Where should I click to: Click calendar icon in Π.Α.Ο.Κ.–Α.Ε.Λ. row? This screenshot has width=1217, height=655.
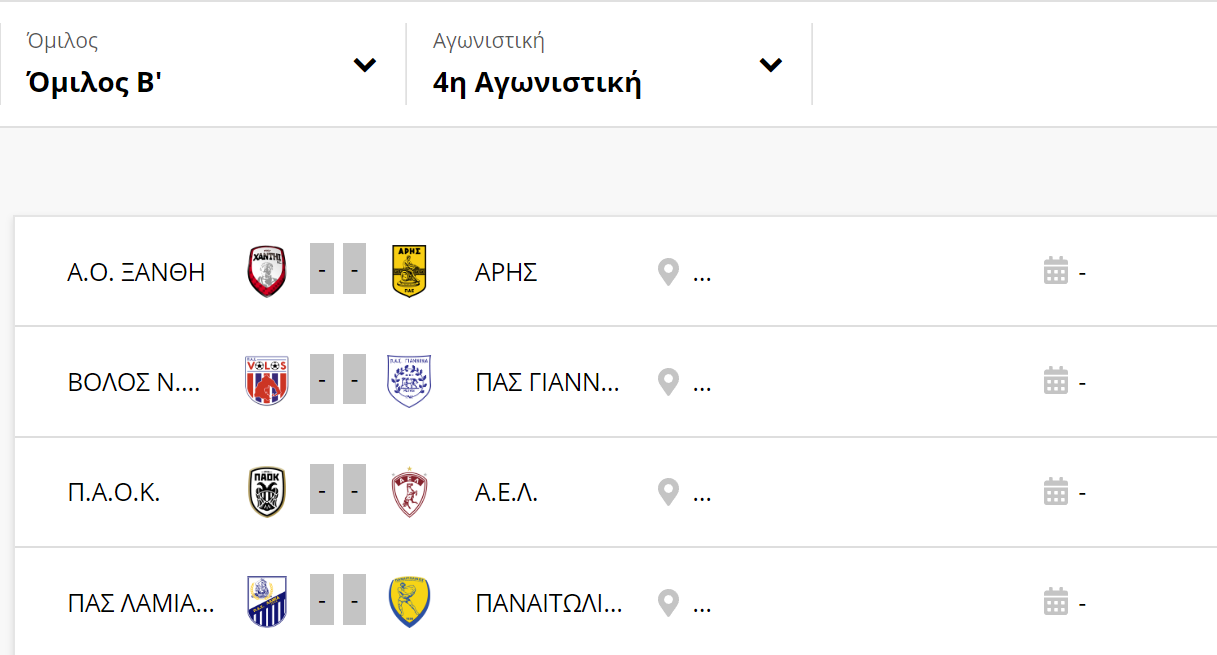tap(1056, 492)
